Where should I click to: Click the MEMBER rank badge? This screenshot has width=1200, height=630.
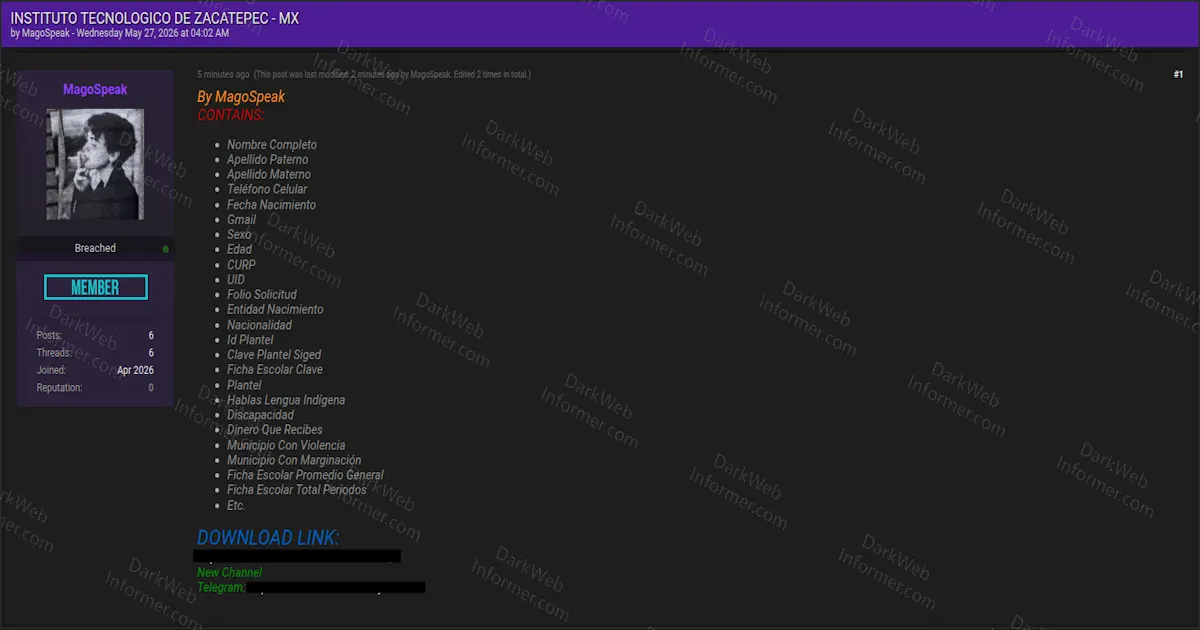point(96,287)
